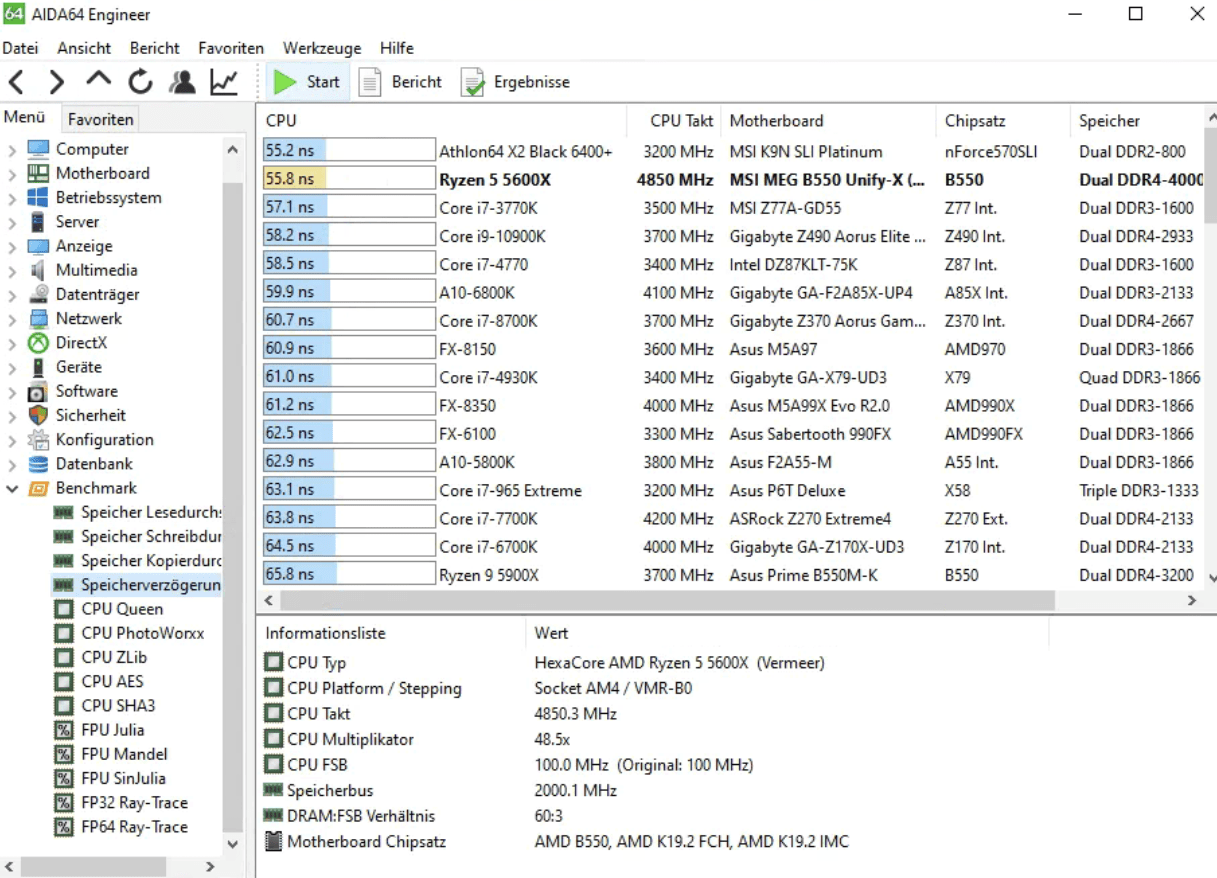Click the 55.2 ns Athlon64 result bar
This screenshot has height=878, width=1217.
(349, 152)
